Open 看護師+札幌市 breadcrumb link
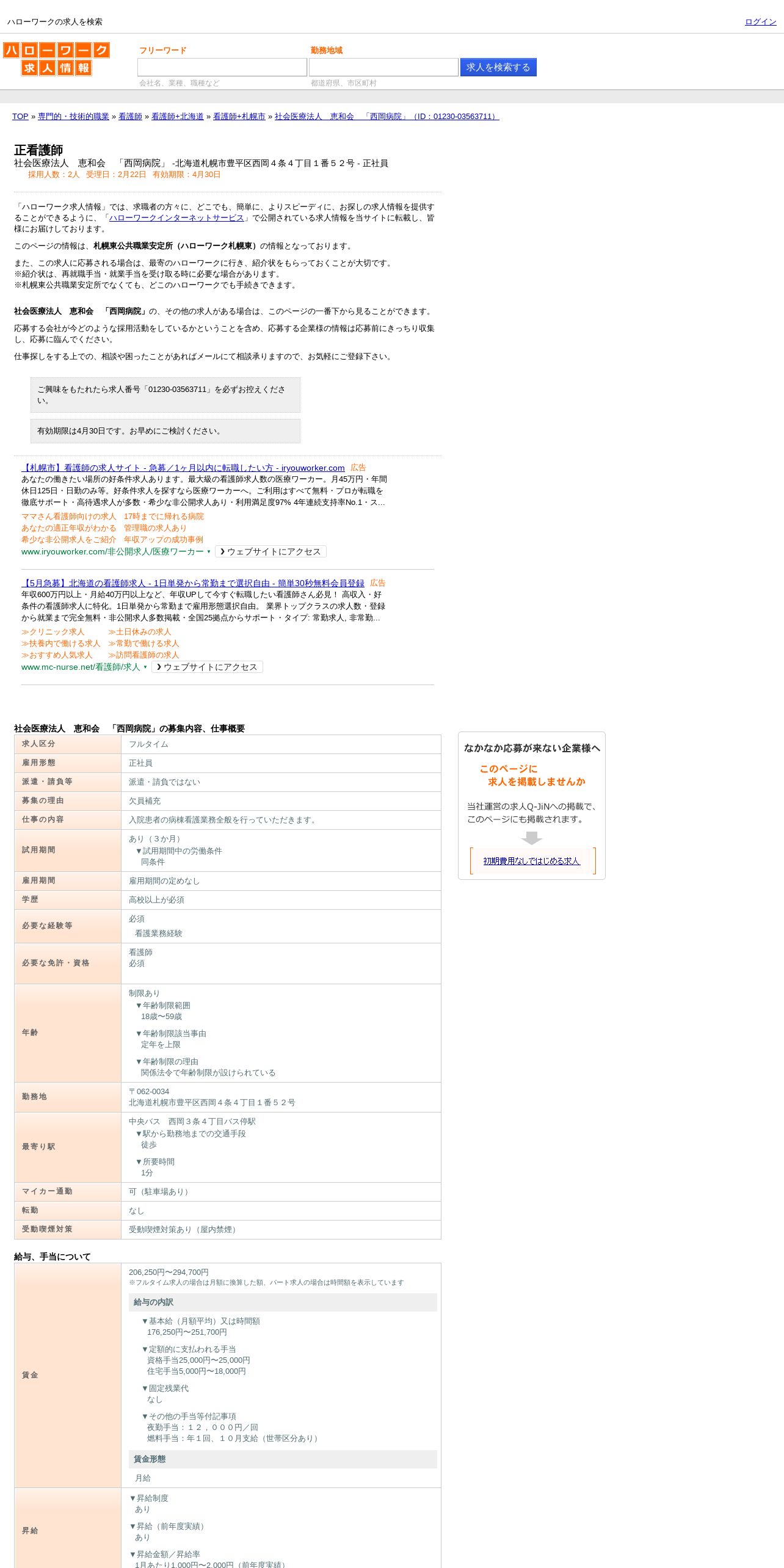The height and width of the screenshot is (1568, 784). click(x=239, y=117)
